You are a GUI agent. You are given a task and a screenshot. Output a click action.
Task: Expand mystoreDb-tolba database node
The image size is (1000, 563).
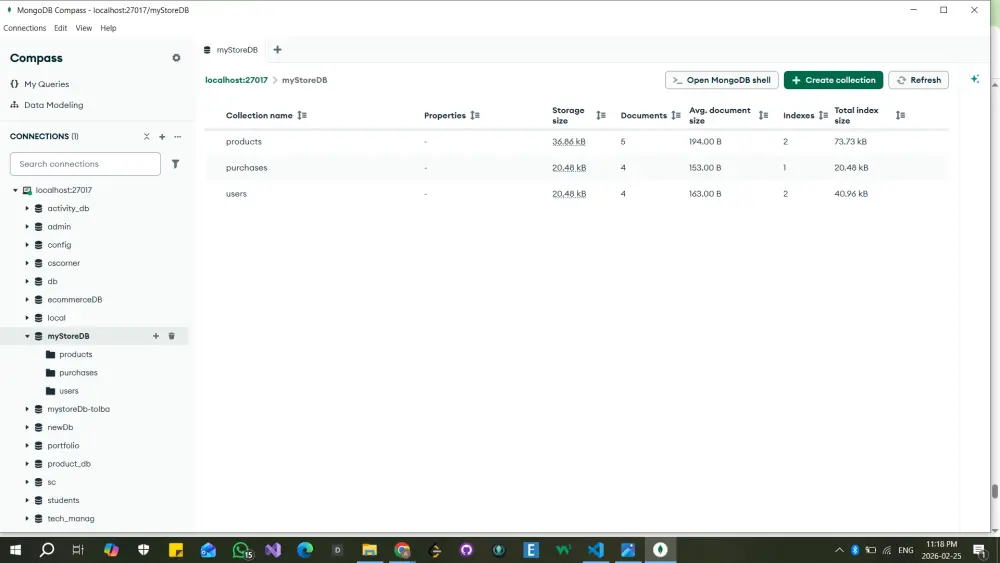27,409
